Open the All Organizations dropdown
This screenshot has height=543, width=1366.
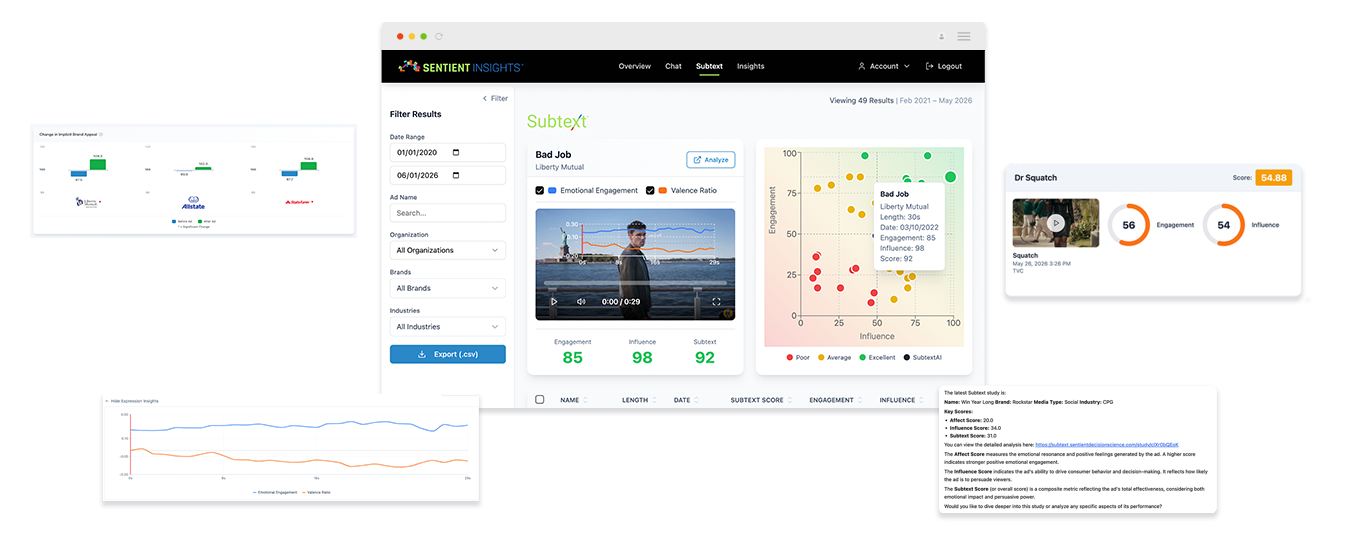point(447,250)
